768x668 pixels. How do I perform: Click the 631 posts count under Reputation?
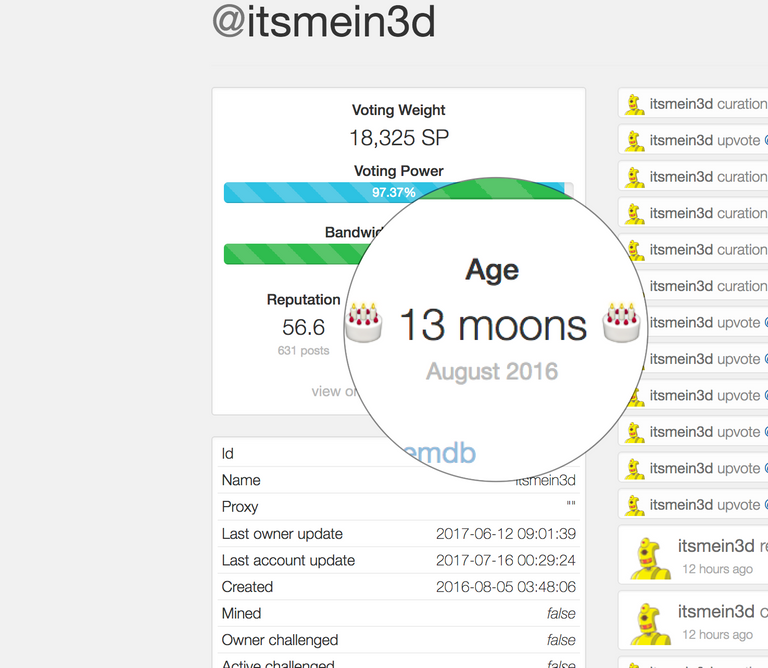point(303,351)
